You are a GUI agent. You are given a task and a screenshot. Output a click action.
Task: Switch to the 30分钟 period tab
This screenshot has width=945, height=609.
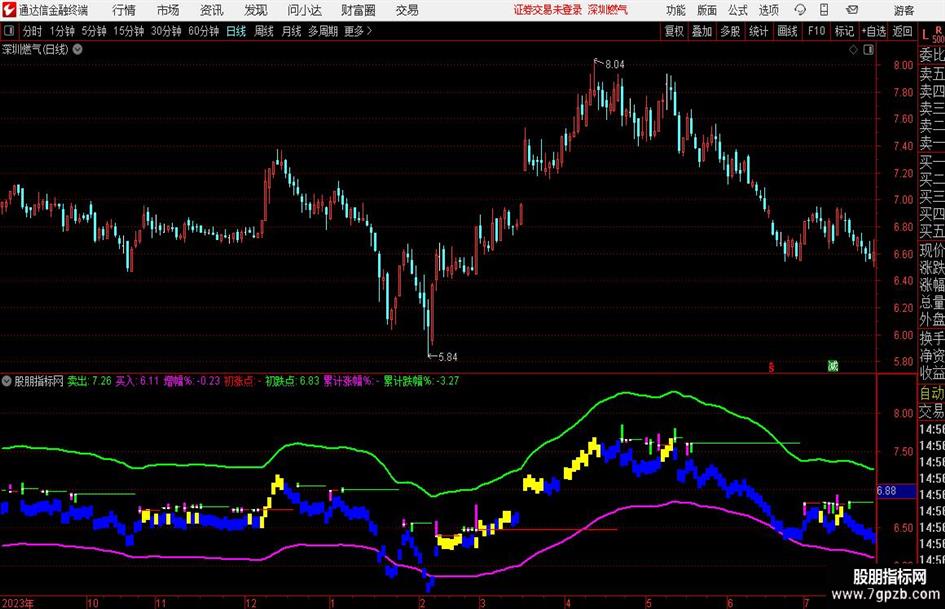[166, 31]
